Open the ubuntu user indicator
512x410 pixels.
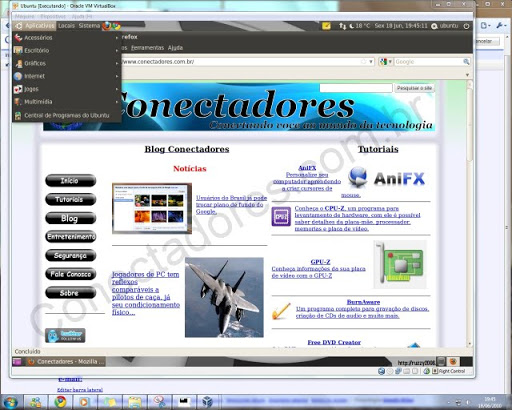point(445,26)
